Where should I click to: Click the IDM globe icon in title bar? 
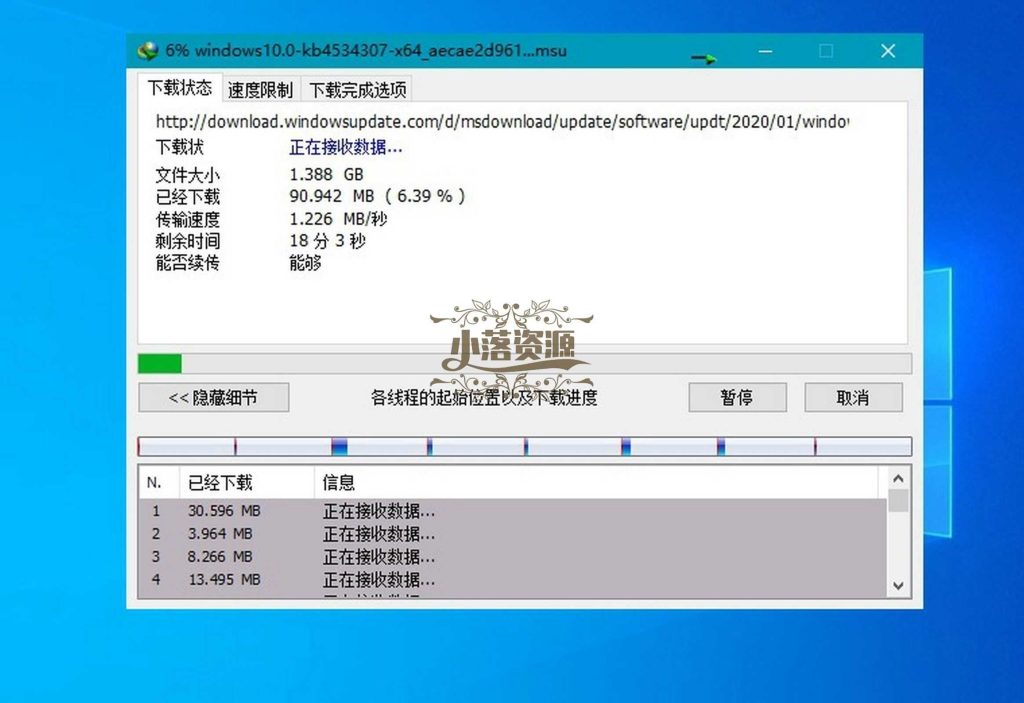coord(148,50)
